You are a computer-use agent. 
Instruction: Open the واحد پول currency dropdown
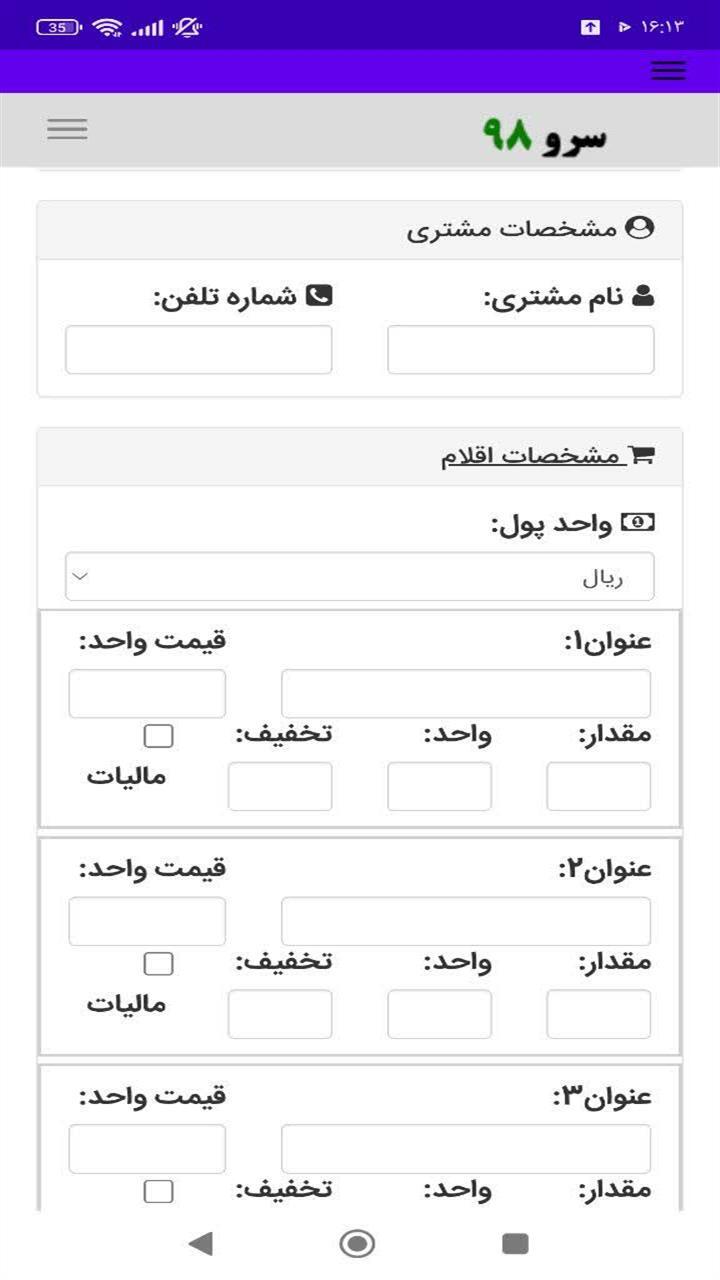[360, 577]
